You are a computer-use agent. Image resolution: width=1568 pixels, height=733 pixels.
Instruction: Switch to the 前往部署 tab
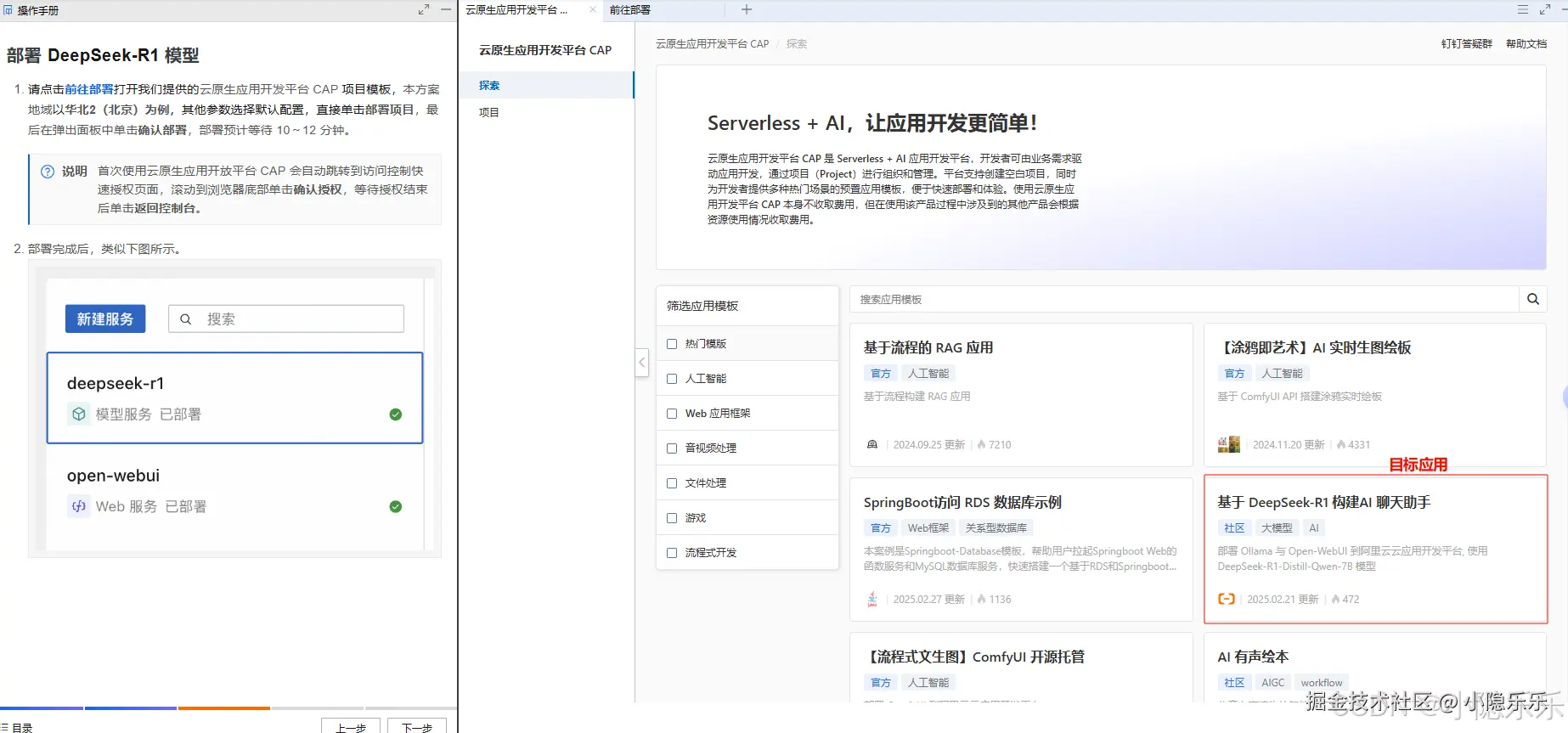[630, 10]
